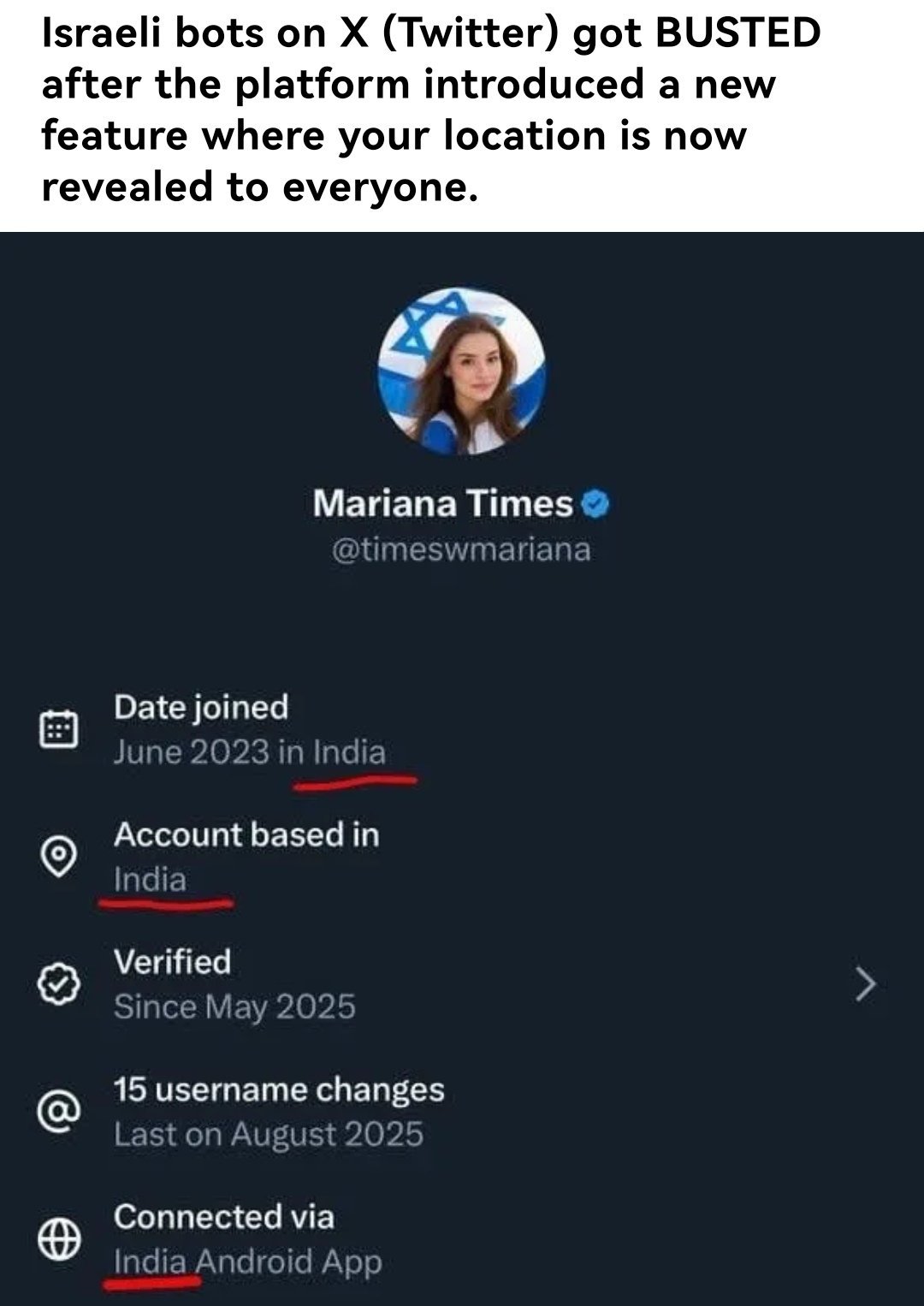Click the 'Last on August 2025' text

[x=269, y=1135]
